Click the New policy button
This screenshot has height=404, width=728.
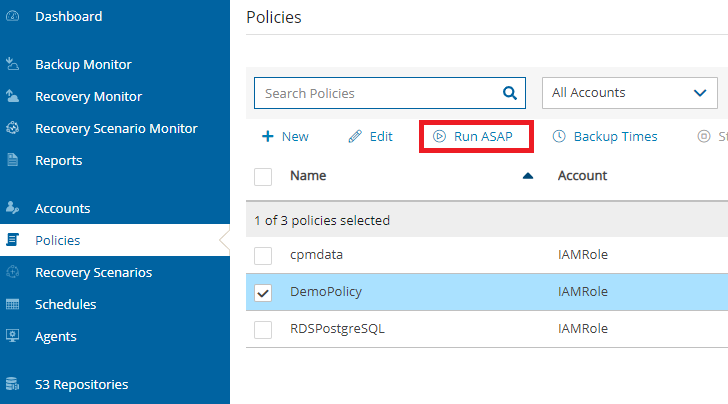point(285,137)
